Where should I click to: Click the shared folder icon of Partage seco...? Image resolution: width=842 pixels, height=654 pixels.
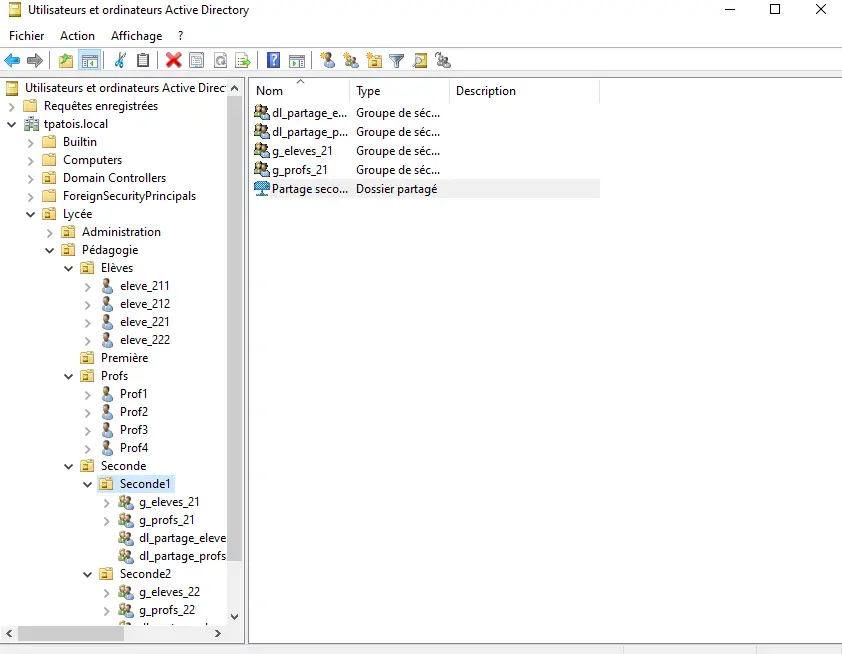pyautogui.click(x=262, y=188)
